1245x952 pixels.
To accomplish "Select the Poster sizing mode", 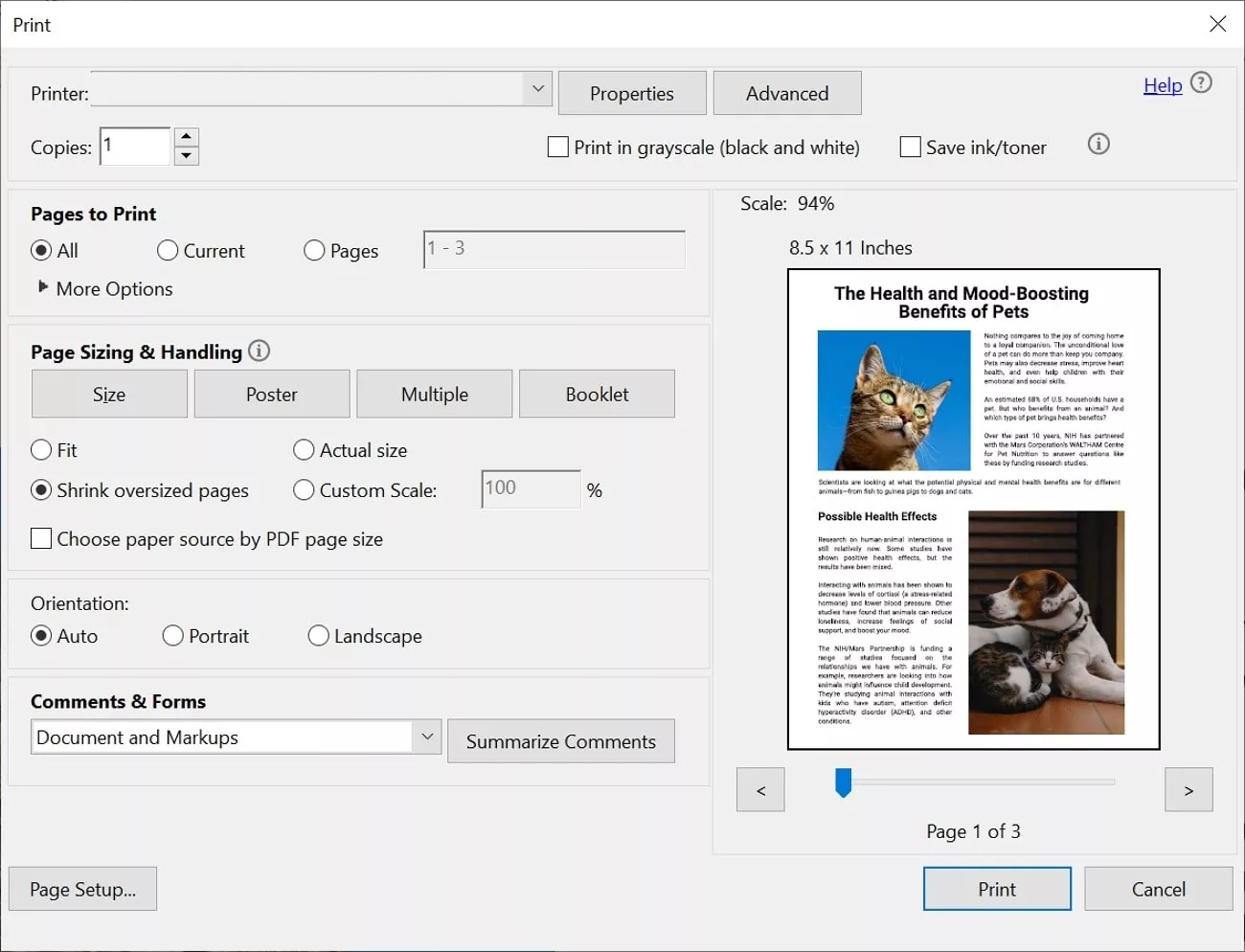I will click(x=271, y=394).
